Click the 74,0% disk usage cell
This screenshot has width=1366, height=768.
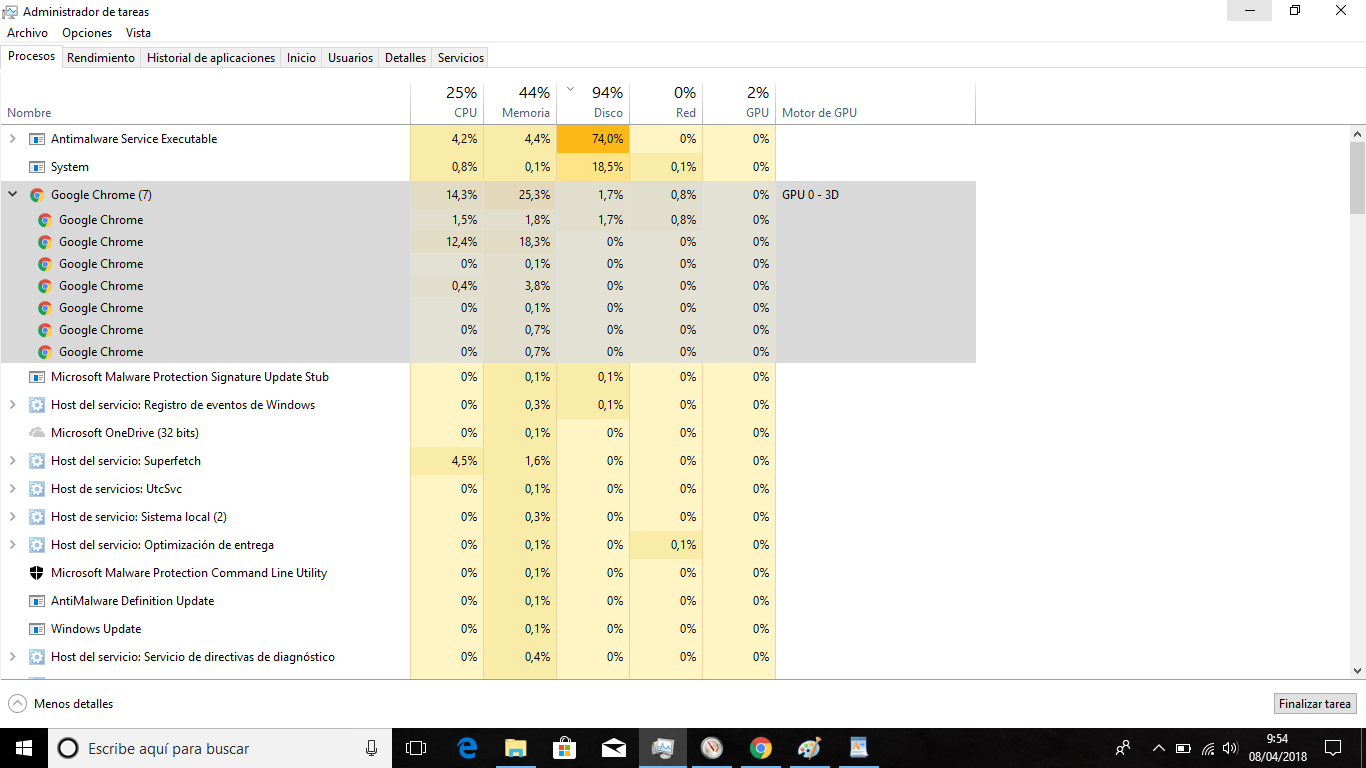click(x=593, y=139)
